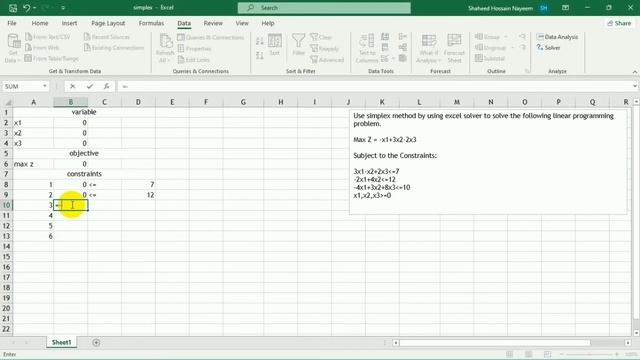Click Edit Links
This screenshot has height=360, width=640.
tap(193, 60)
